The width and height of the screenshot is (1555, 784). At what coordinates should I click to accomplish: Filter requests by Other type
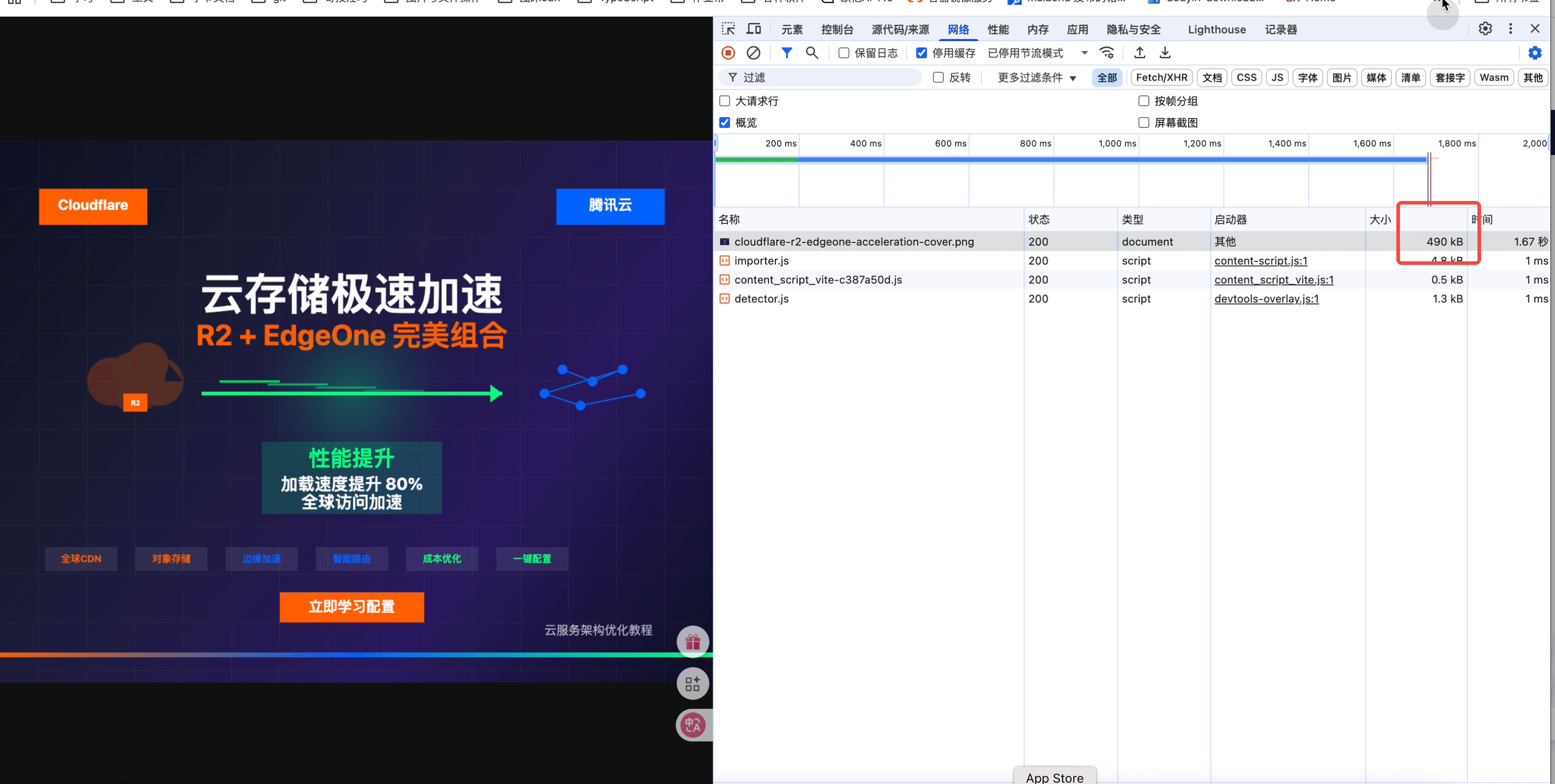[x=1532, y=78]
